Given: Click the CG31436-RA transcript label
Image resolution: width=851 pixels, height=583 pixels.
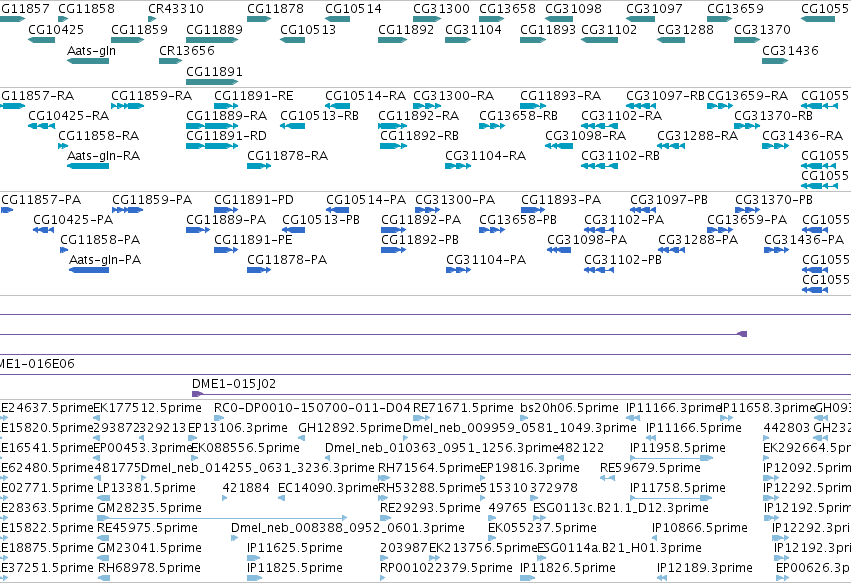Looking at the screenshot, I should (x=803, y=136).
